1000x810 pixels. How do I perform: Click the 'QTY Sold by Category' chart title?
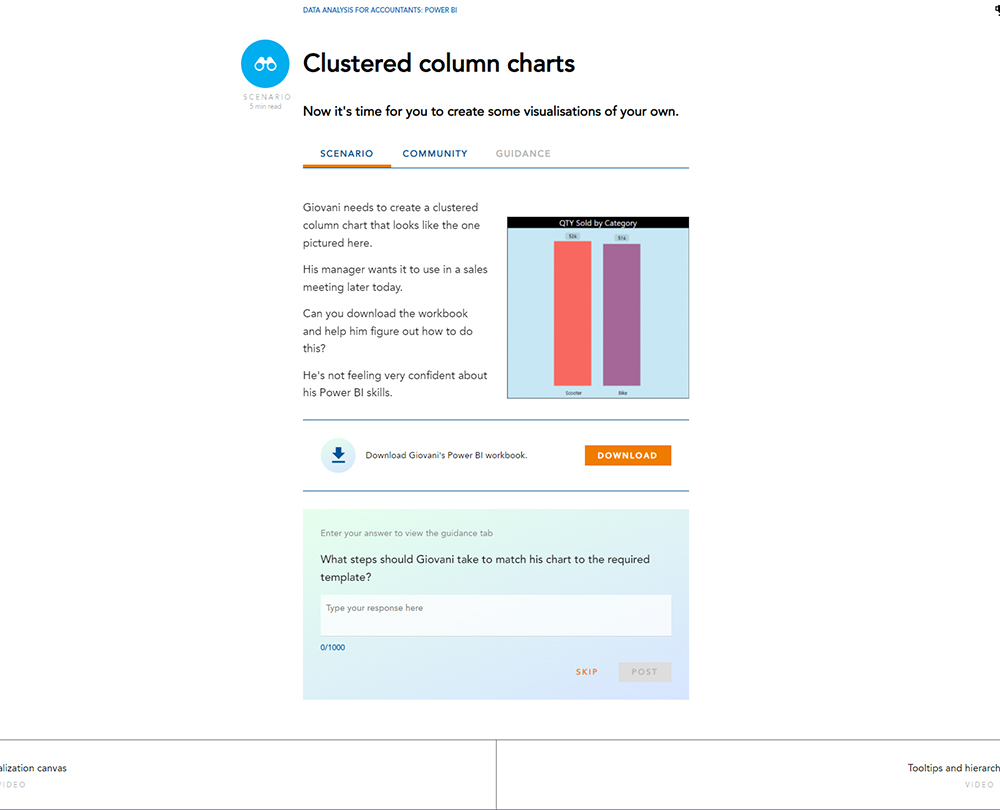coord(598,223)
